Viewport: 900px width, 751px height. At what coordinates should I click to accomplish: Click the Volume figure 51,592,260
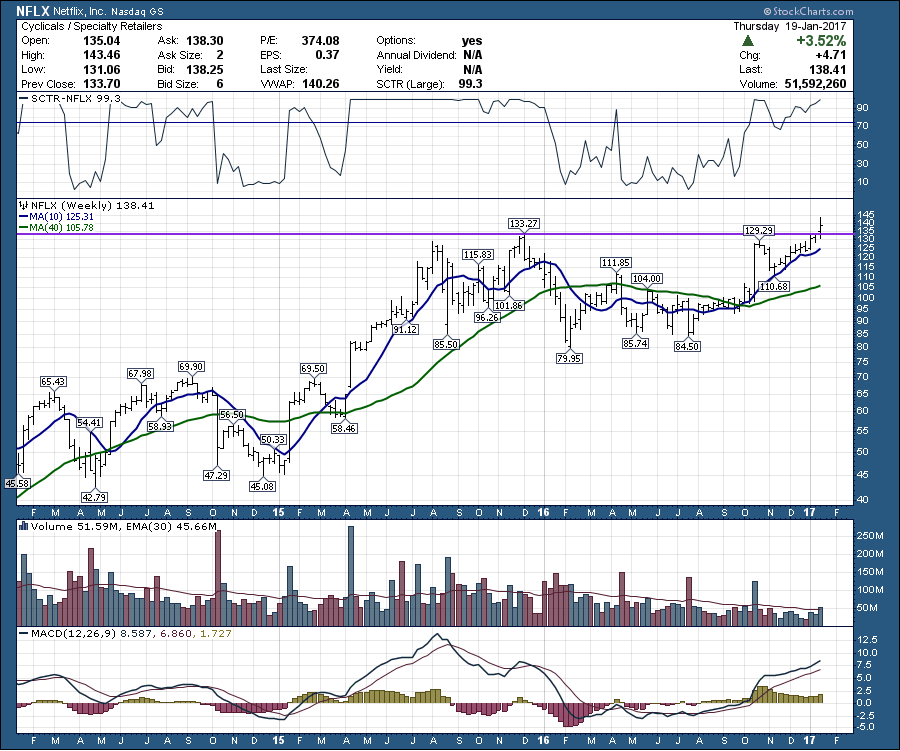[x=815, y=84]
